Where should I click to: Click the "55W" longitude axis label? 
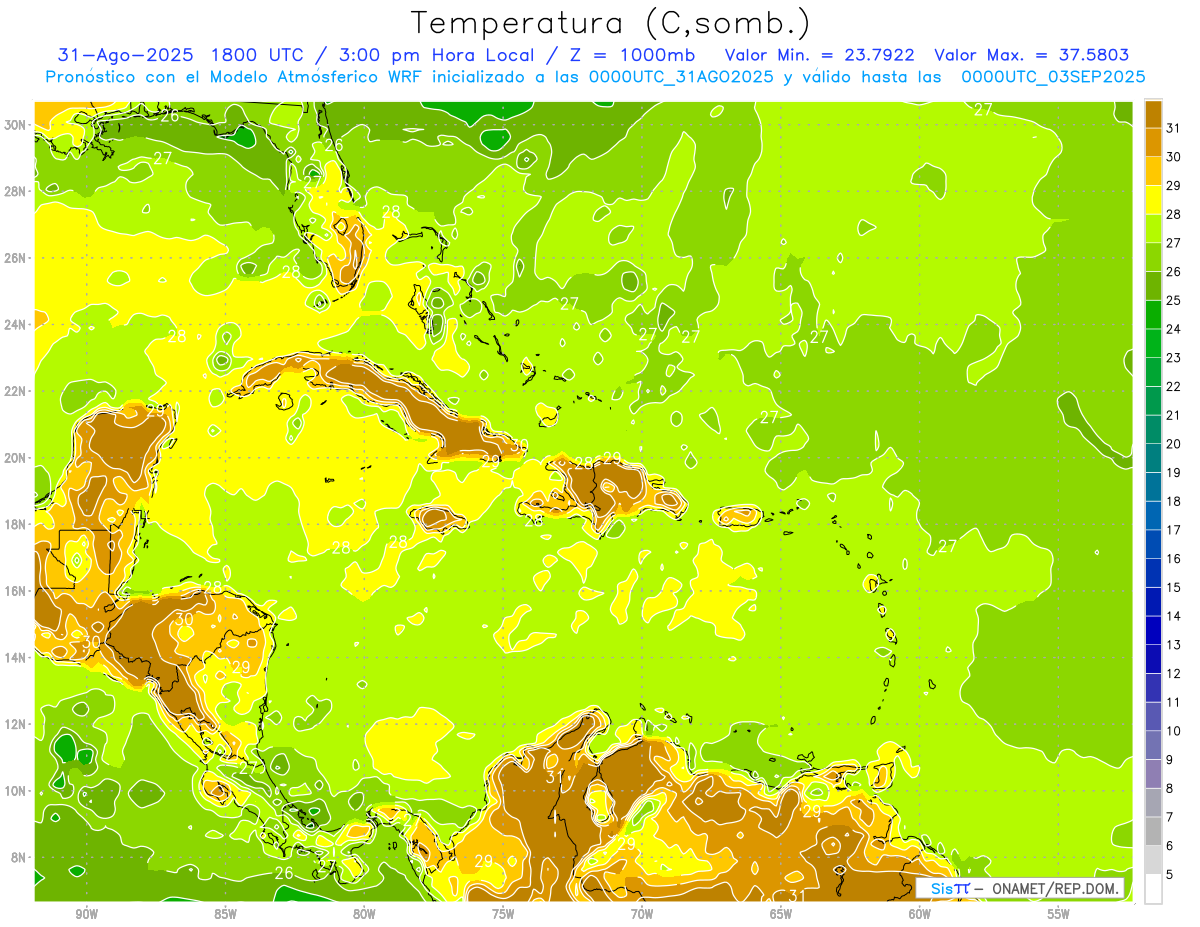pyautogui.click(x=1059, y=914)
